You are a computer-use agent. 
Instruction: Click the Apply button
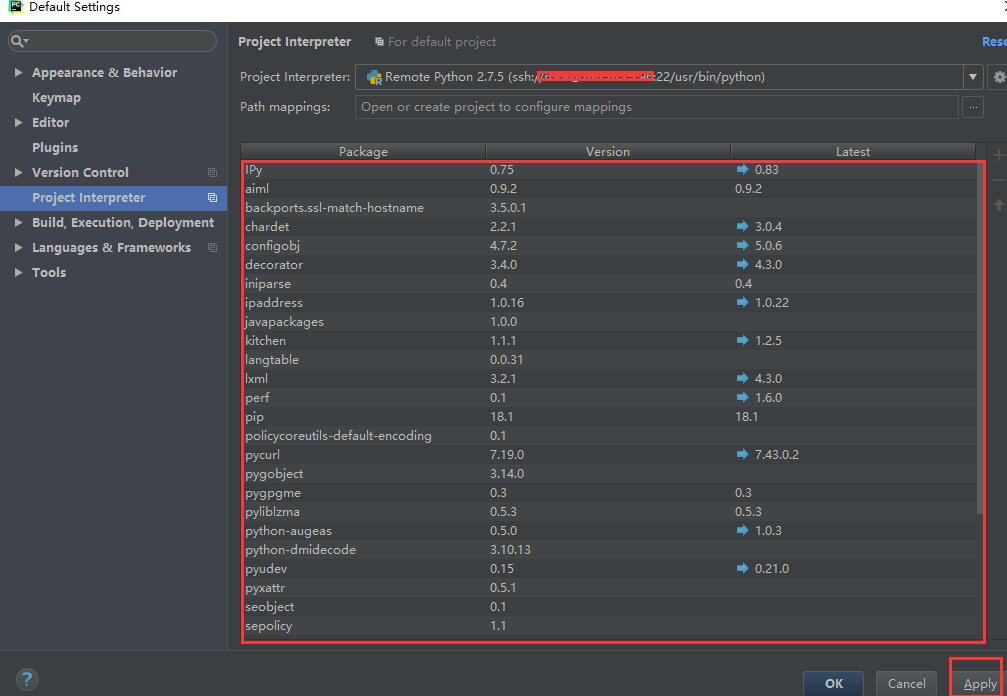tap(979, 684)
